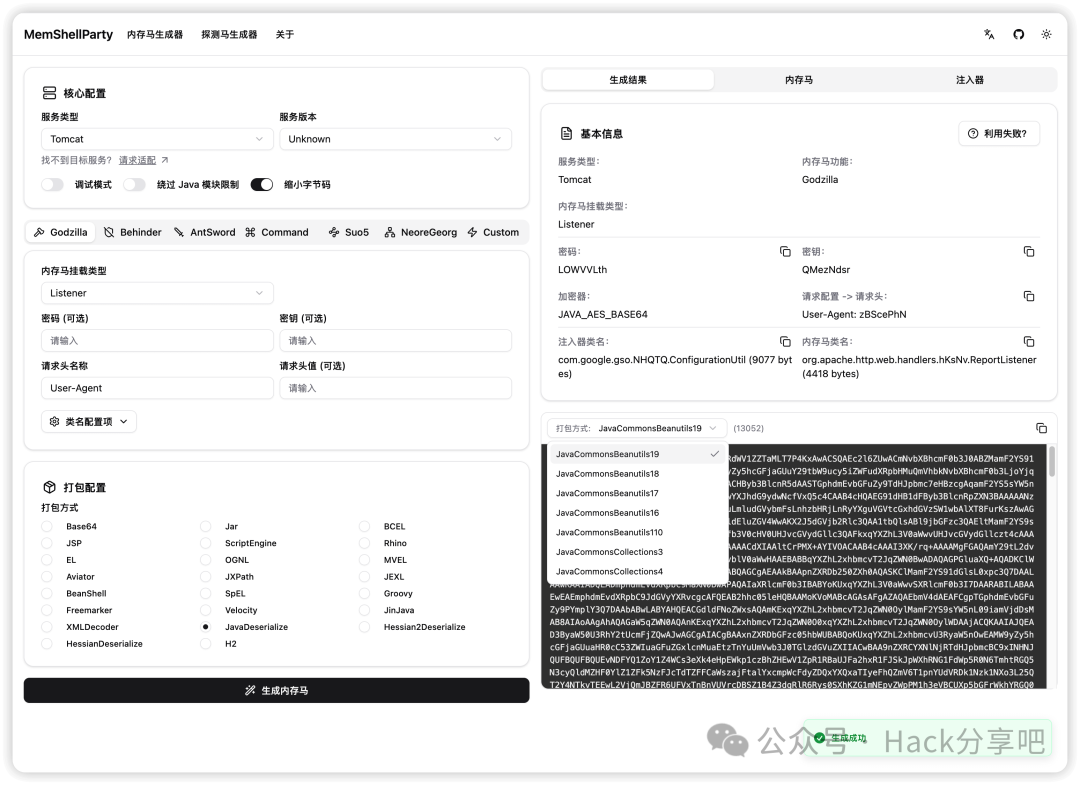Toggle bypass Java module restriction switch
The width and height of the screenshot is (1080, 785).
point(134,185)
